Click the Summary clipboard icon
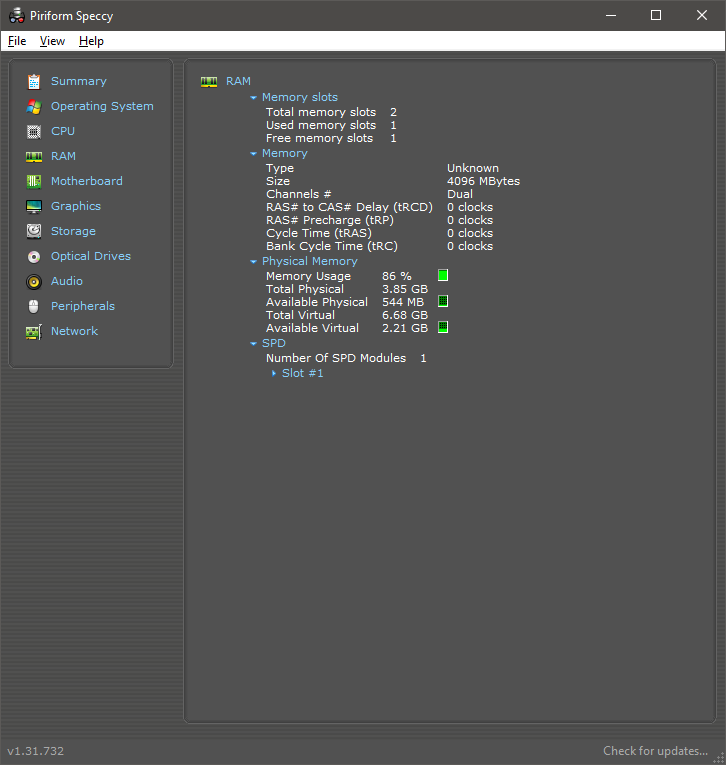This screenshot has width=726, height=765. tap(34, 81)
